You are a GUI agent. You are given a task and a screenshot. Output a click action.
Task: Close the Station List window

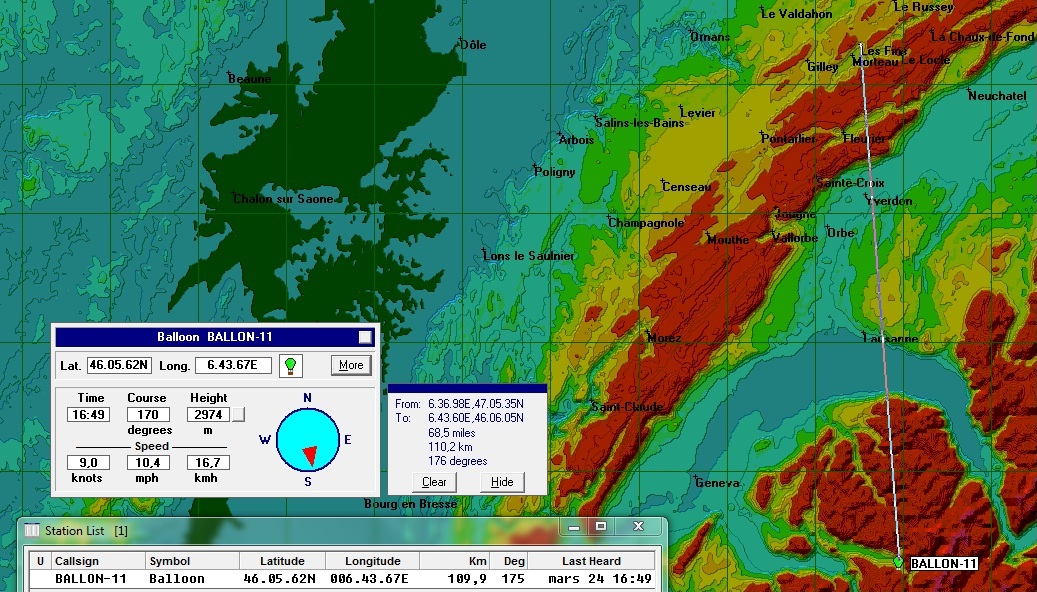pyautogui.click(x=638, y=526)
